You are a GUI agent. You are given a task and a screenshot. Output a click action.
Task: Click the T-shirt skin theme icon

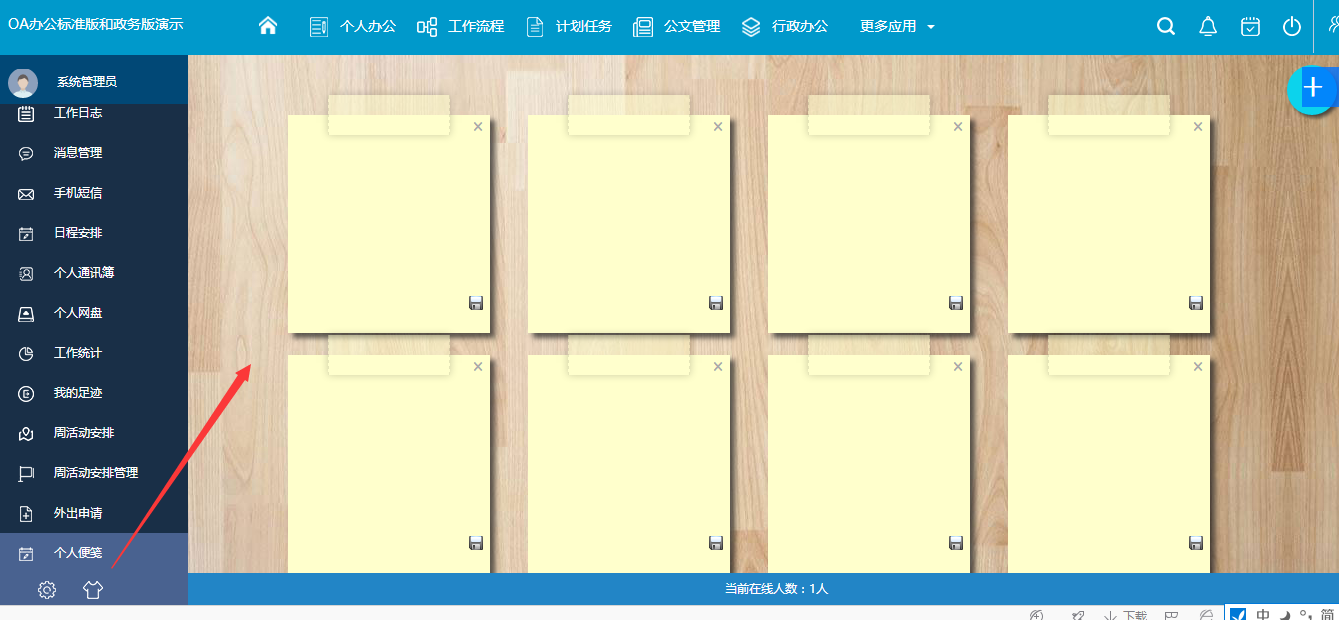click(x=93, y=590)
